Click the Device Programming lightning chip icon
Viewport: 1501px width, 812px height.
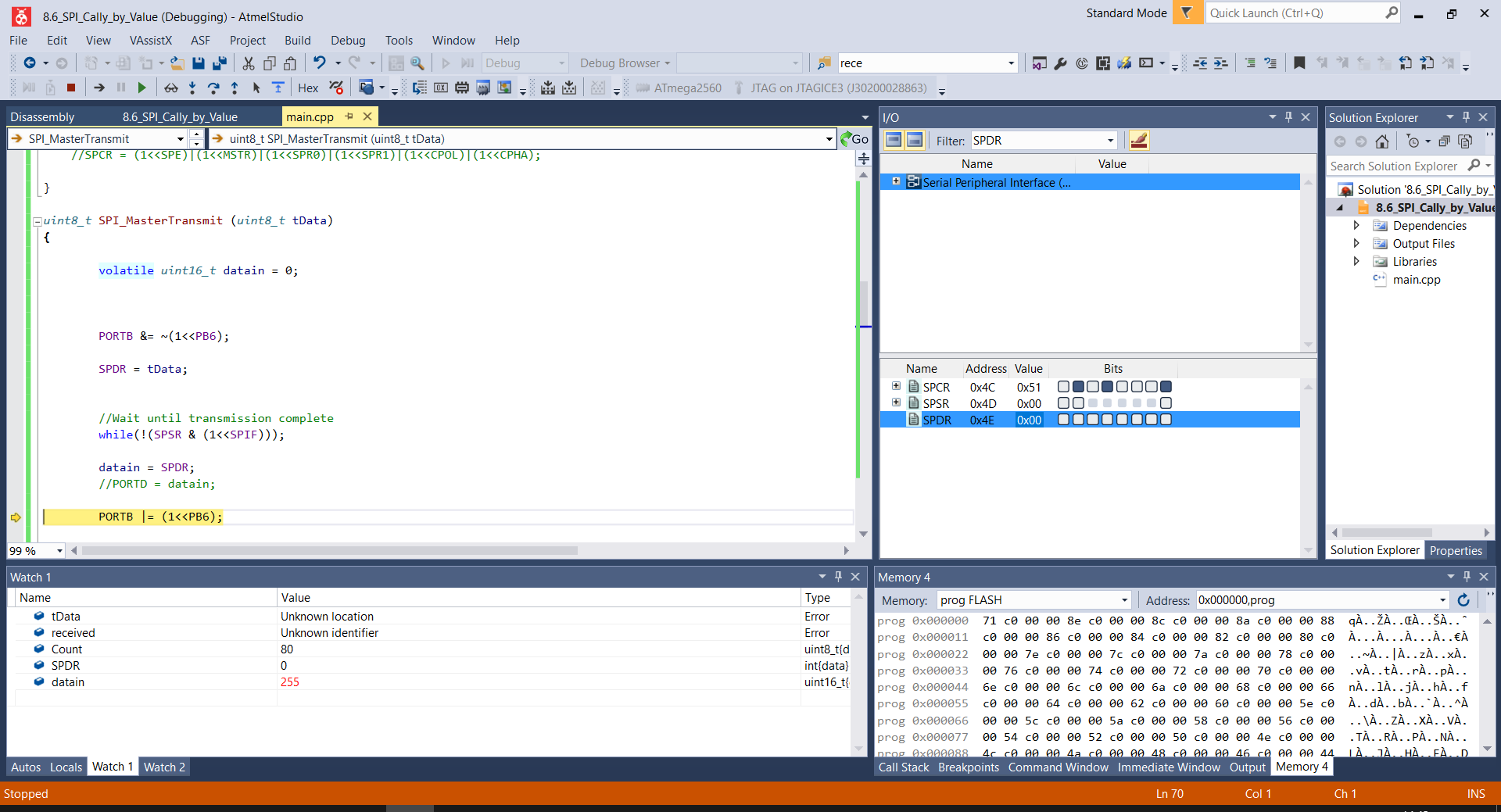tap(1124, 63)
